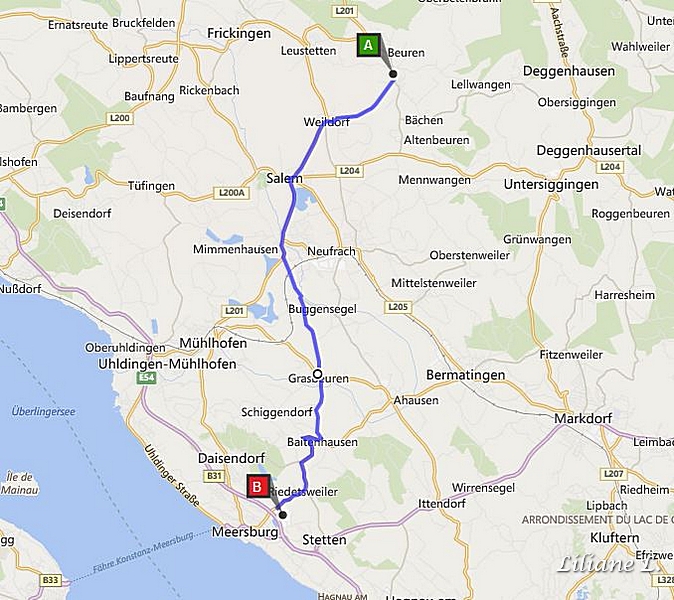Click the L204 road shield near Salem
The width and height of the screenshot is (674, 600).
click(x=349, y=171)
